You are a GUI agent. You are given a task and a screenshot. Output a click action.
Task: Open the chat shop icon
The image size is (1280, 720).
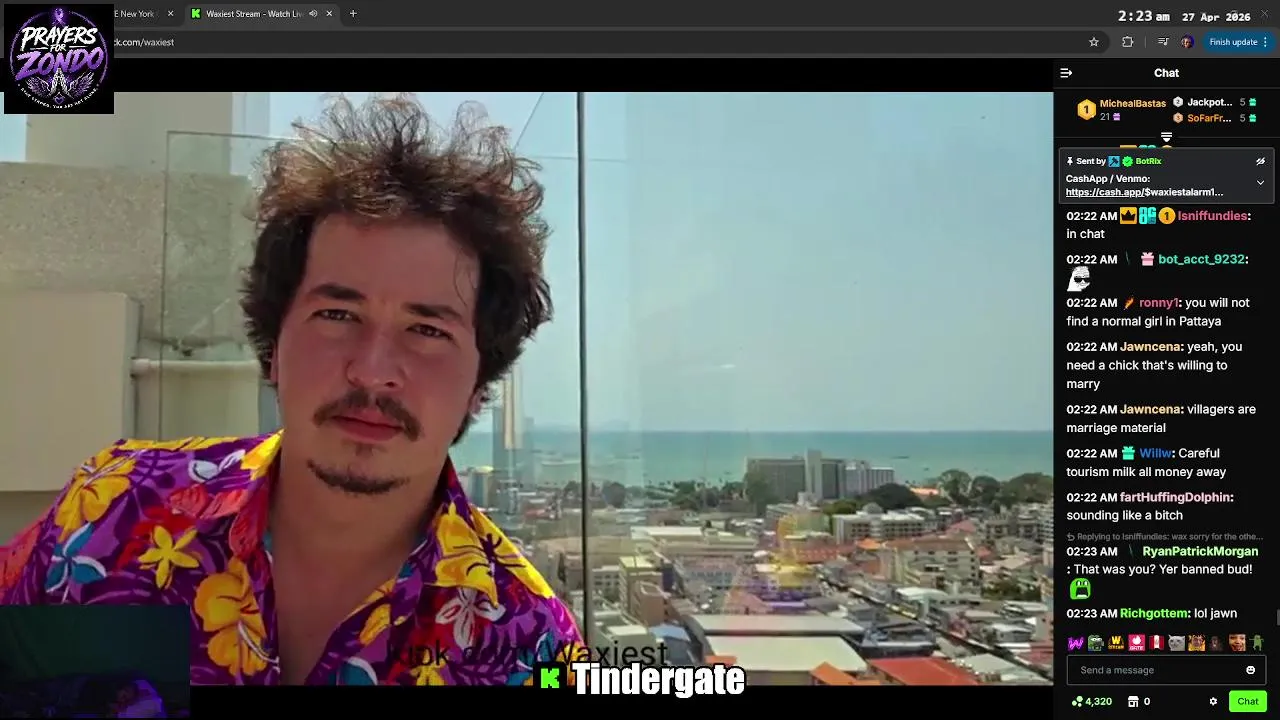[1133, 702]
